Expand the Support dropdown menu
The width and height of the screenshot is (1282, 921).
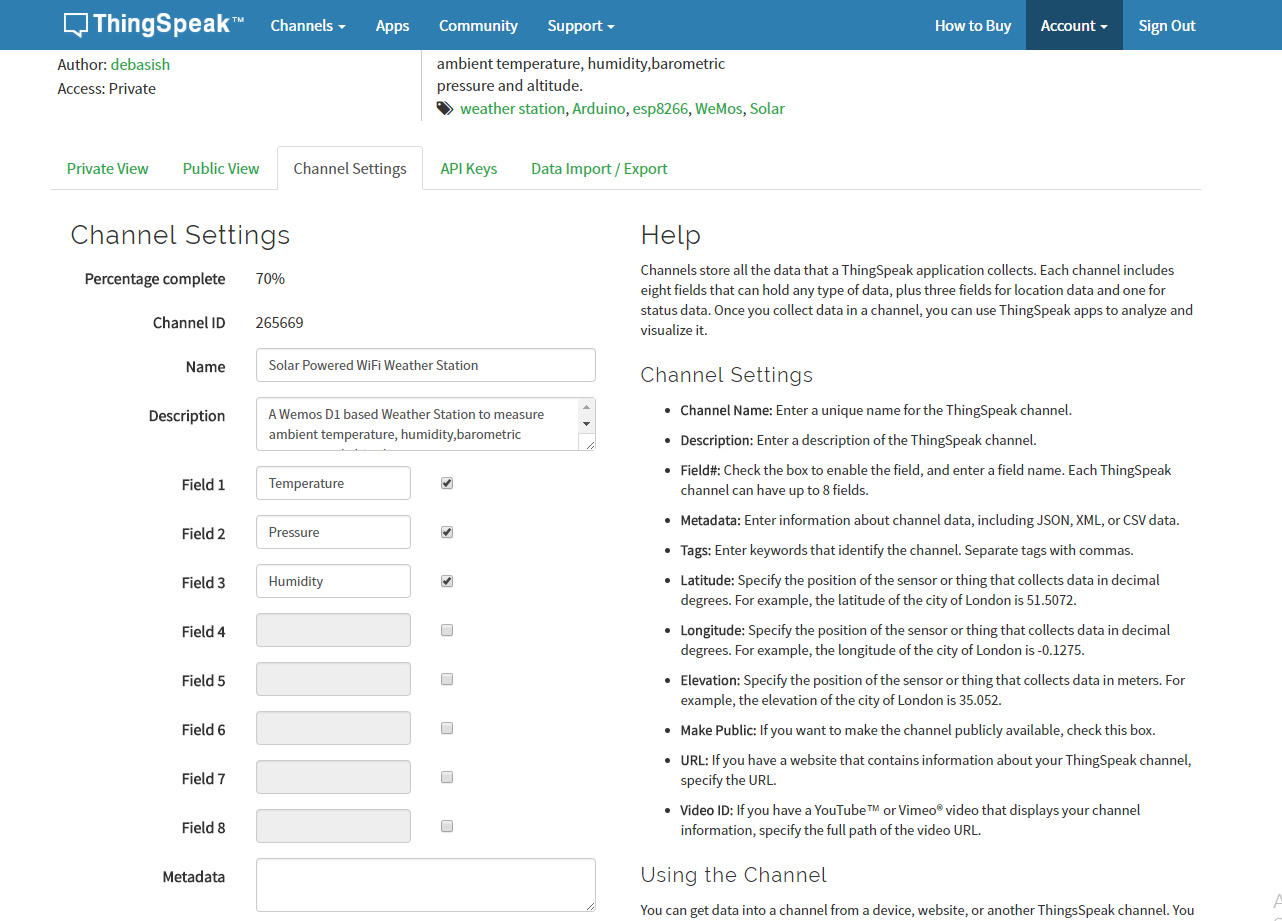[x=580, y=26]
